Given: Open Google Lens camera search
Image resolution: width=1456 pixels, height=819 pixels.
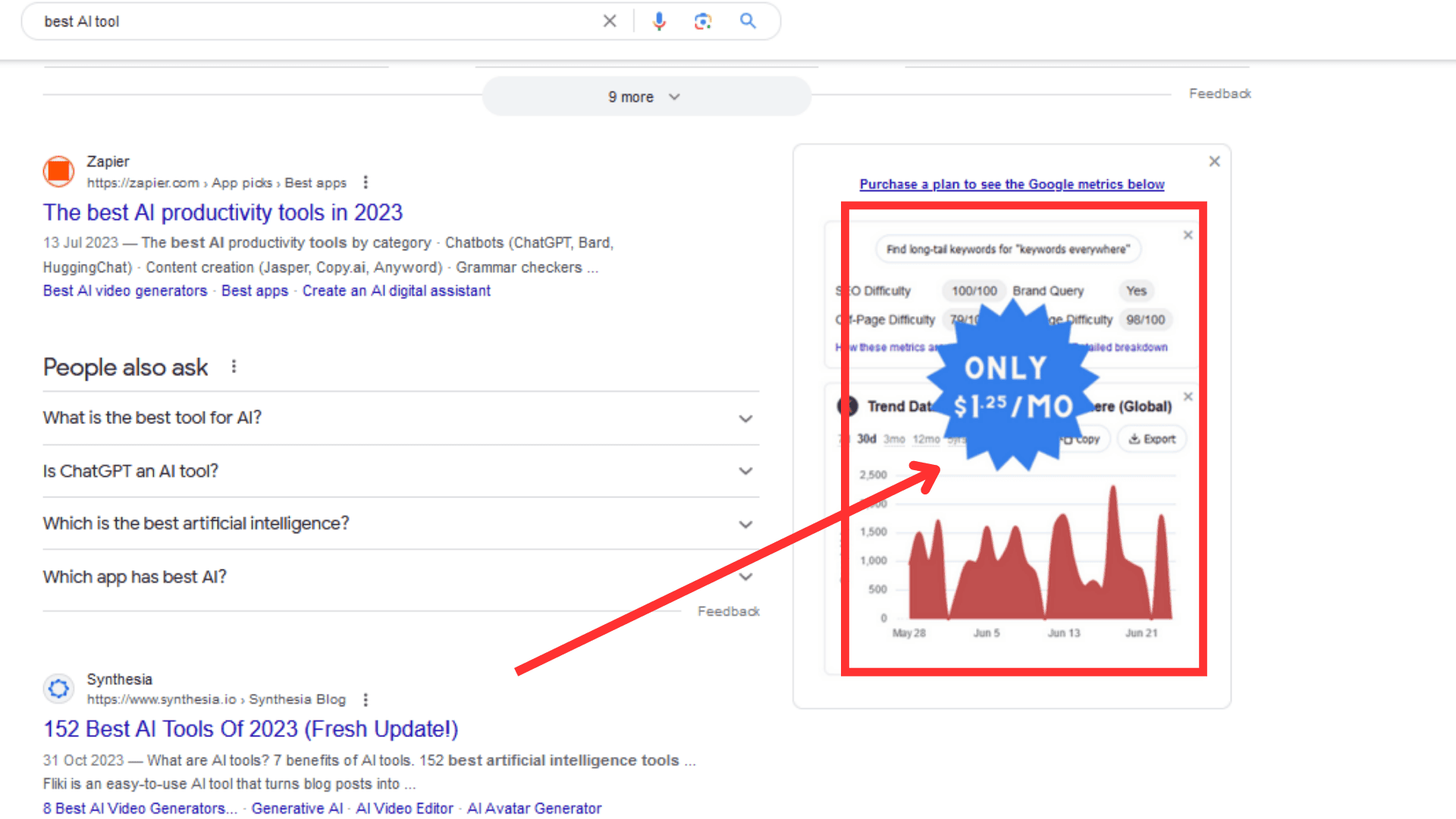Looking at the screenshot, I should [x=702, y=20].
